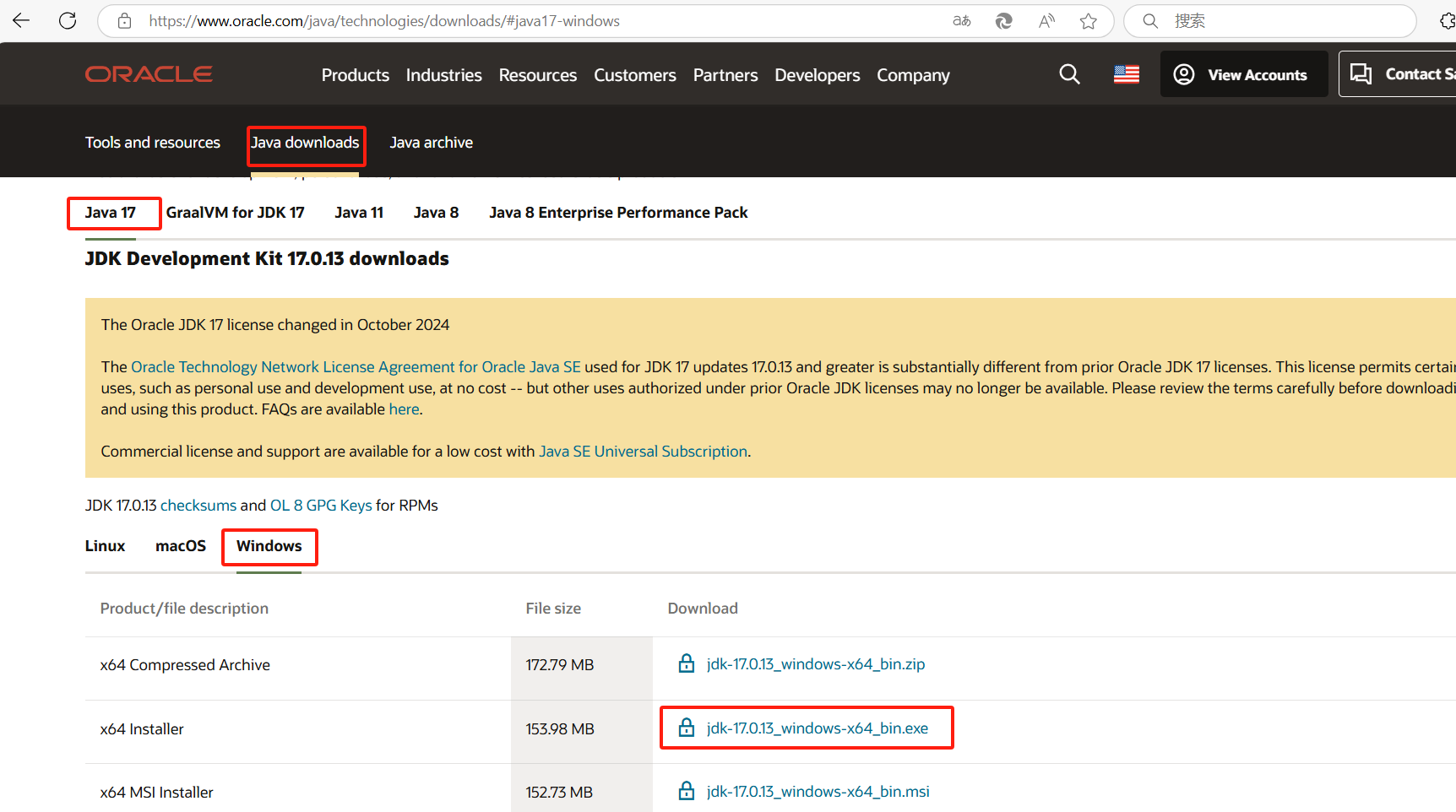Click the translate page icon in address bar

[962, 21]
